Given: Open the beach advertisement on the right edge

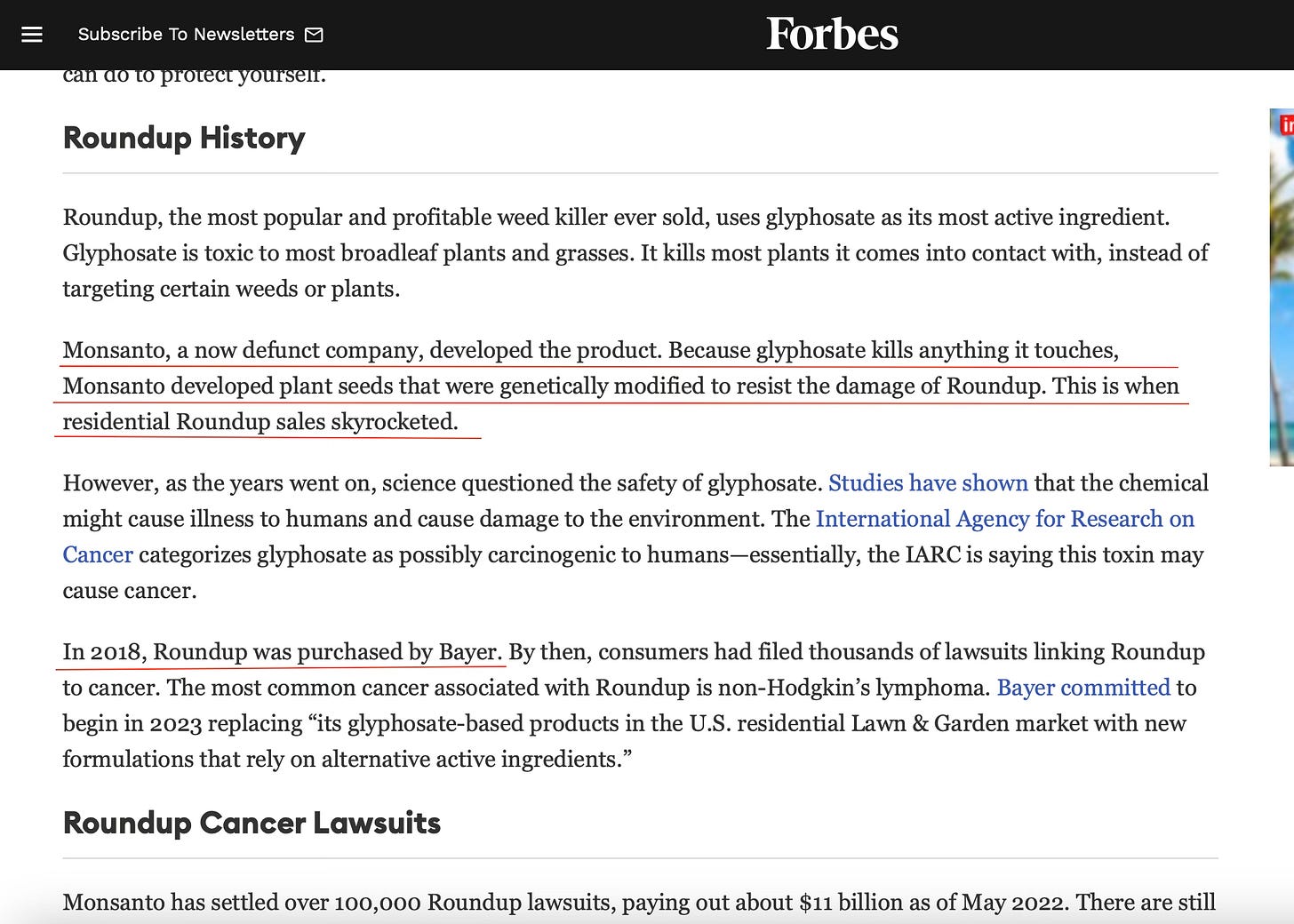Looking at the screenshot, I should tap(1282, 287).
